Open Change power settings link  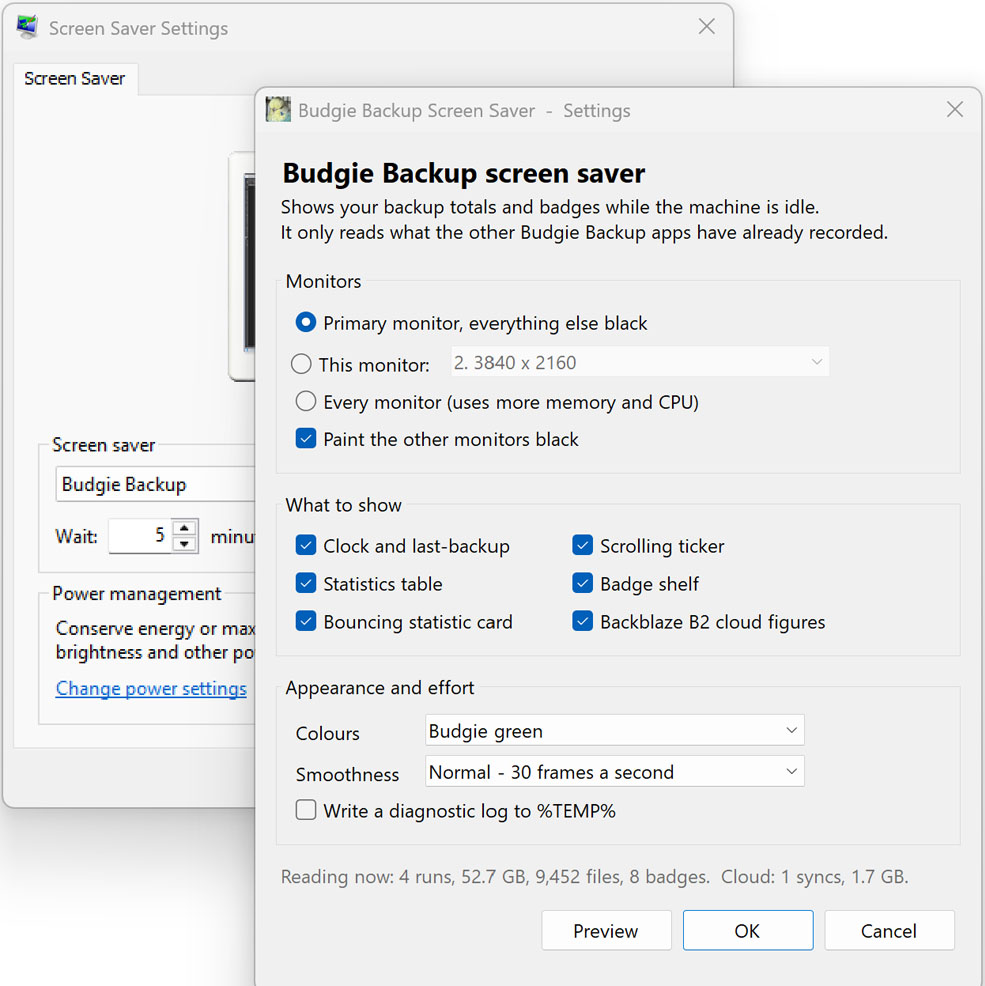point(151,689)
